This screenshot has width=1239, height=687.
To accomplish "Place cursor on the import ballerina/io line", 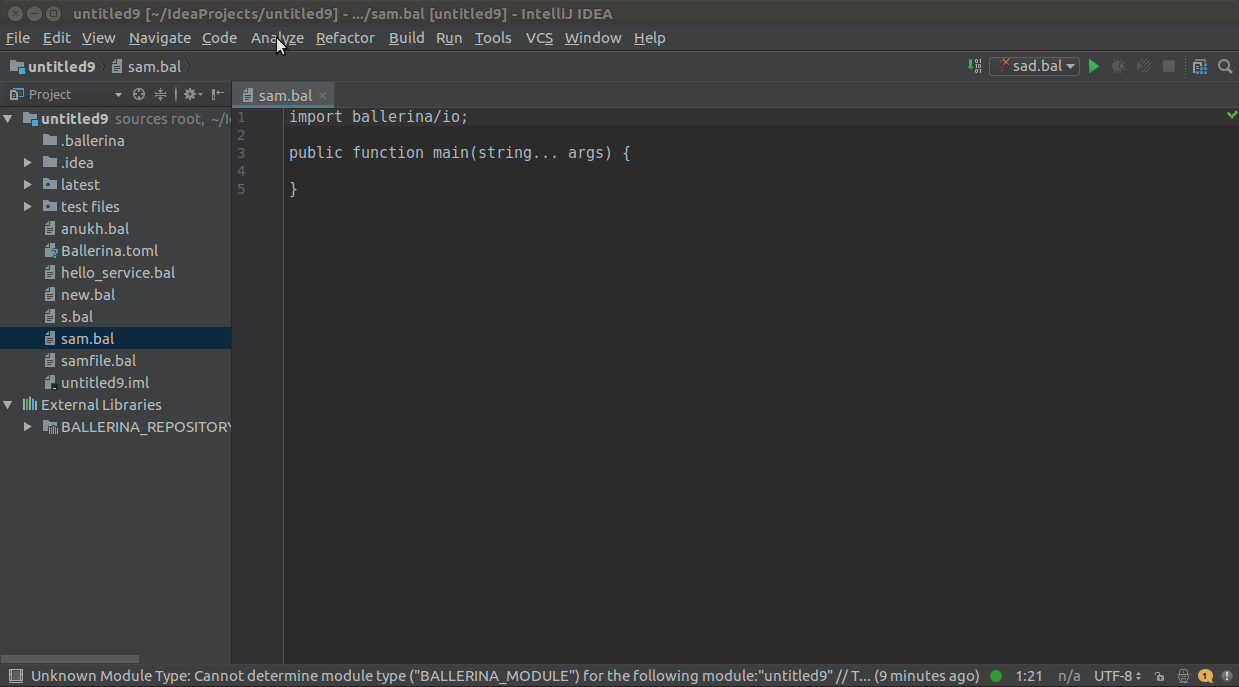I will point(378,117).
